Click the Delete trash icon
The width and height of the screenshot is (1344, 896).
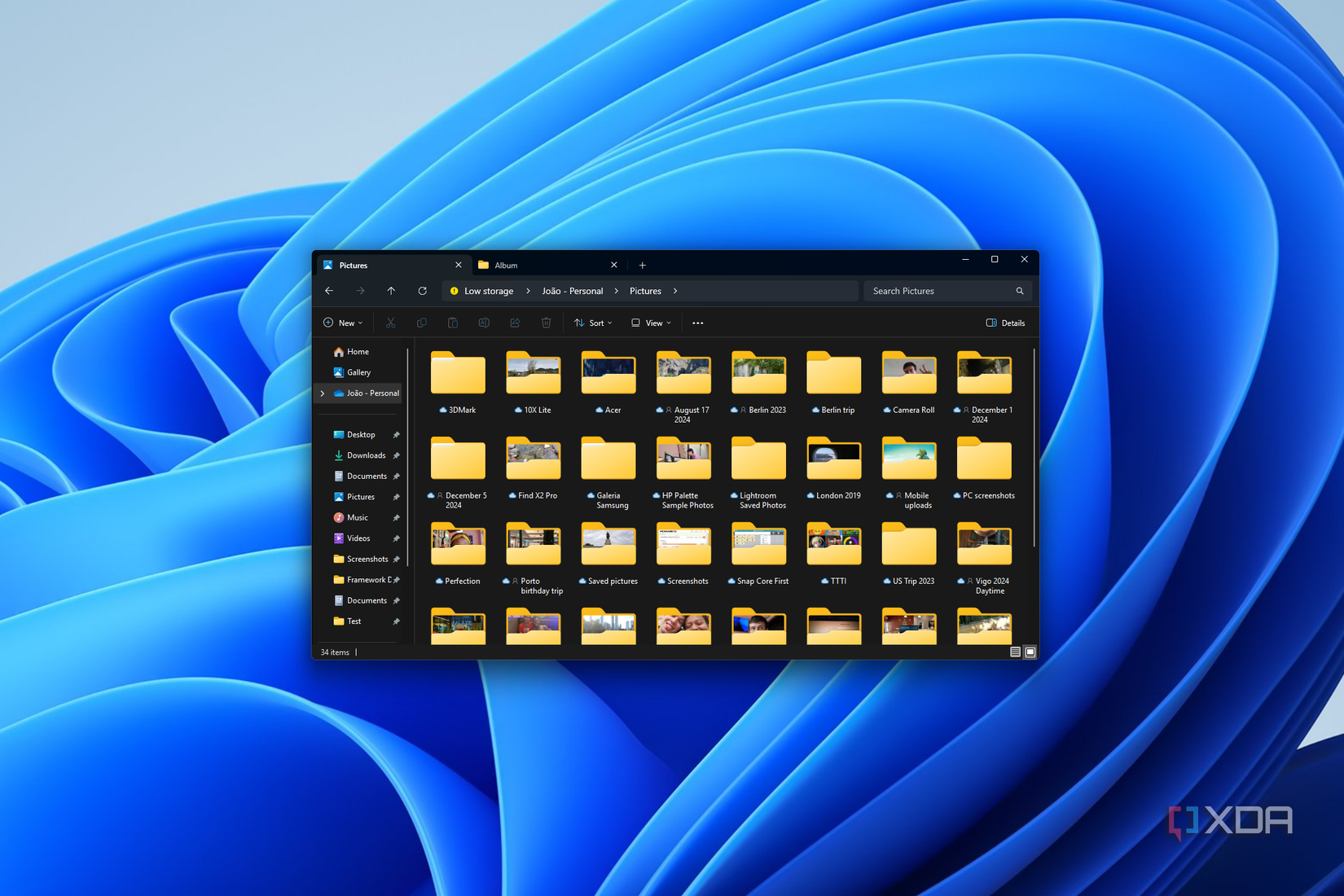tap(546, 323)
